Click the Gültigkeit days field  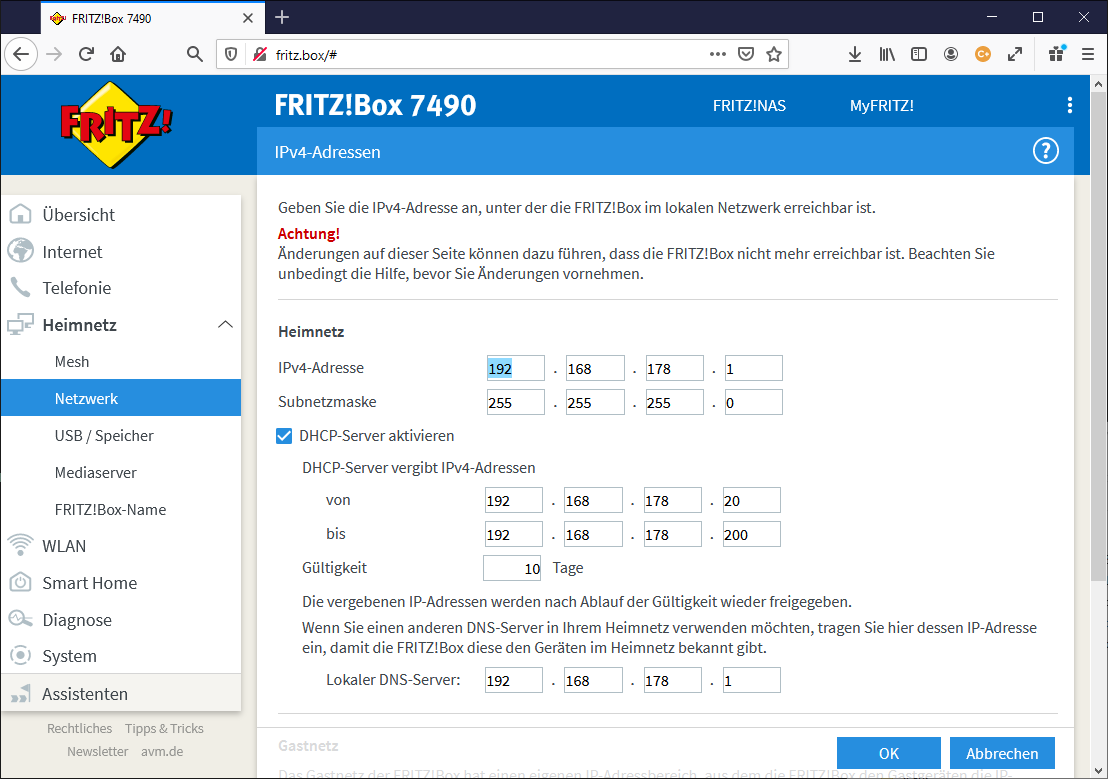(512, 568)
